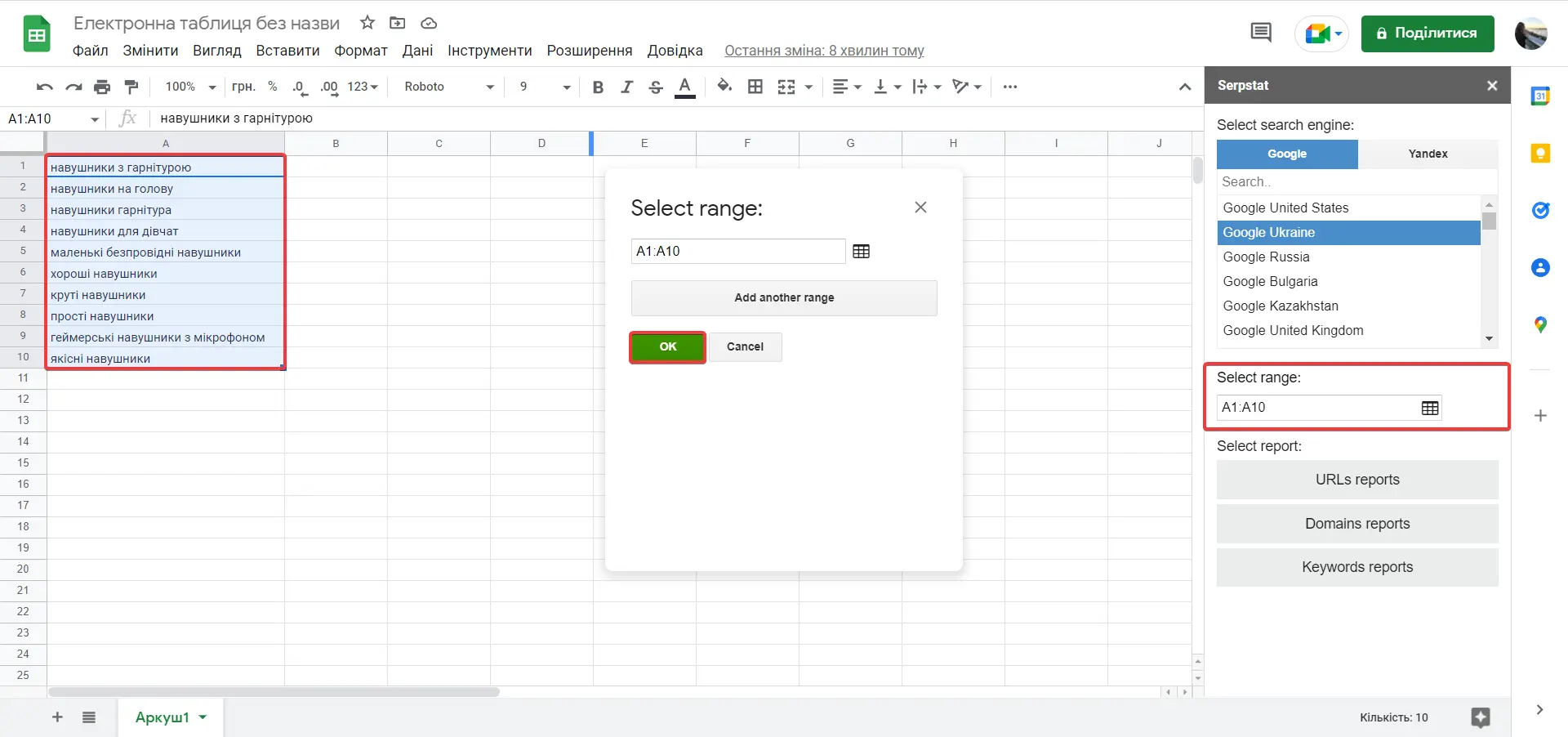This screenshot has width=1568, height=737.
Task: Open URLs reports
Action: [1357, 480]
